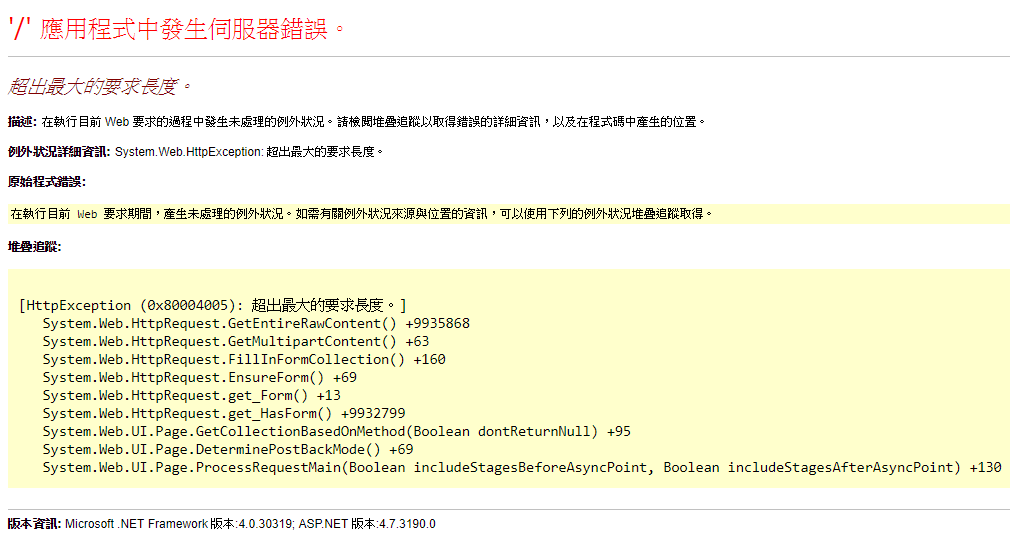
Task: Click the ProcessRequestMain stack trace line
Action: pos(521,468)
